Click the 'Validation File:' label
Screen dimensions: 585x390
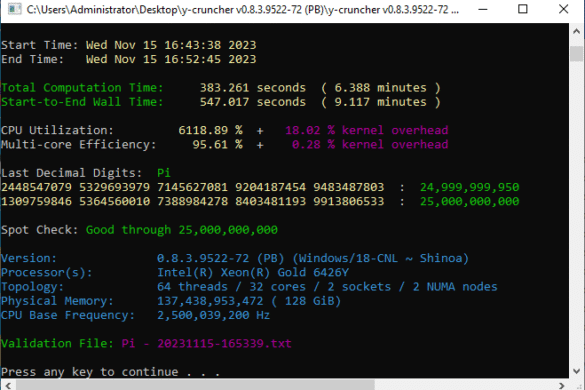57,343
